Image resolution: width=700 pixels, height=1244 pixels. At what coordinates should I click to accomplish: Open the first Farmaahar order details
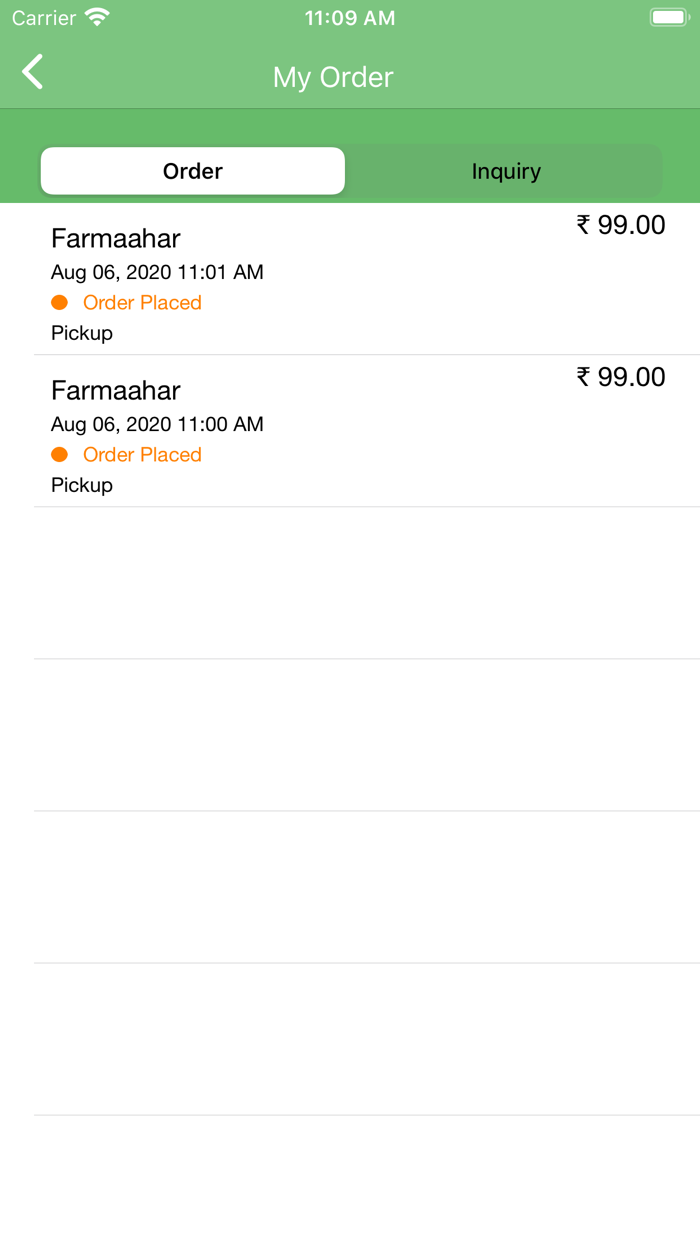click(350, 275)
